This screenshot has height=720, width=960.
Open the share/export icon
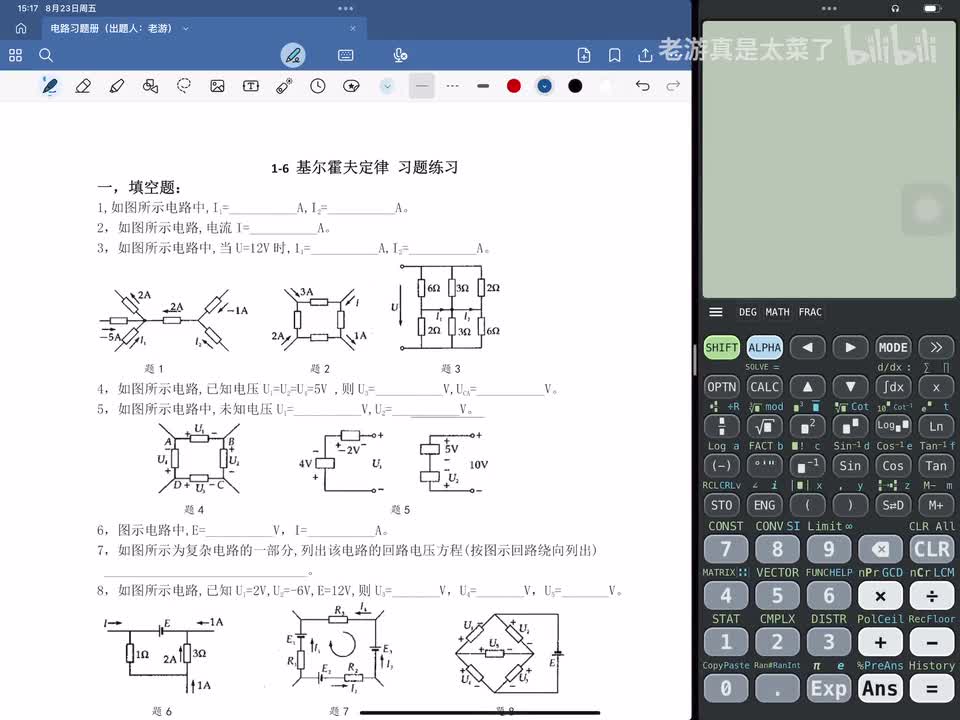(645, 56)
